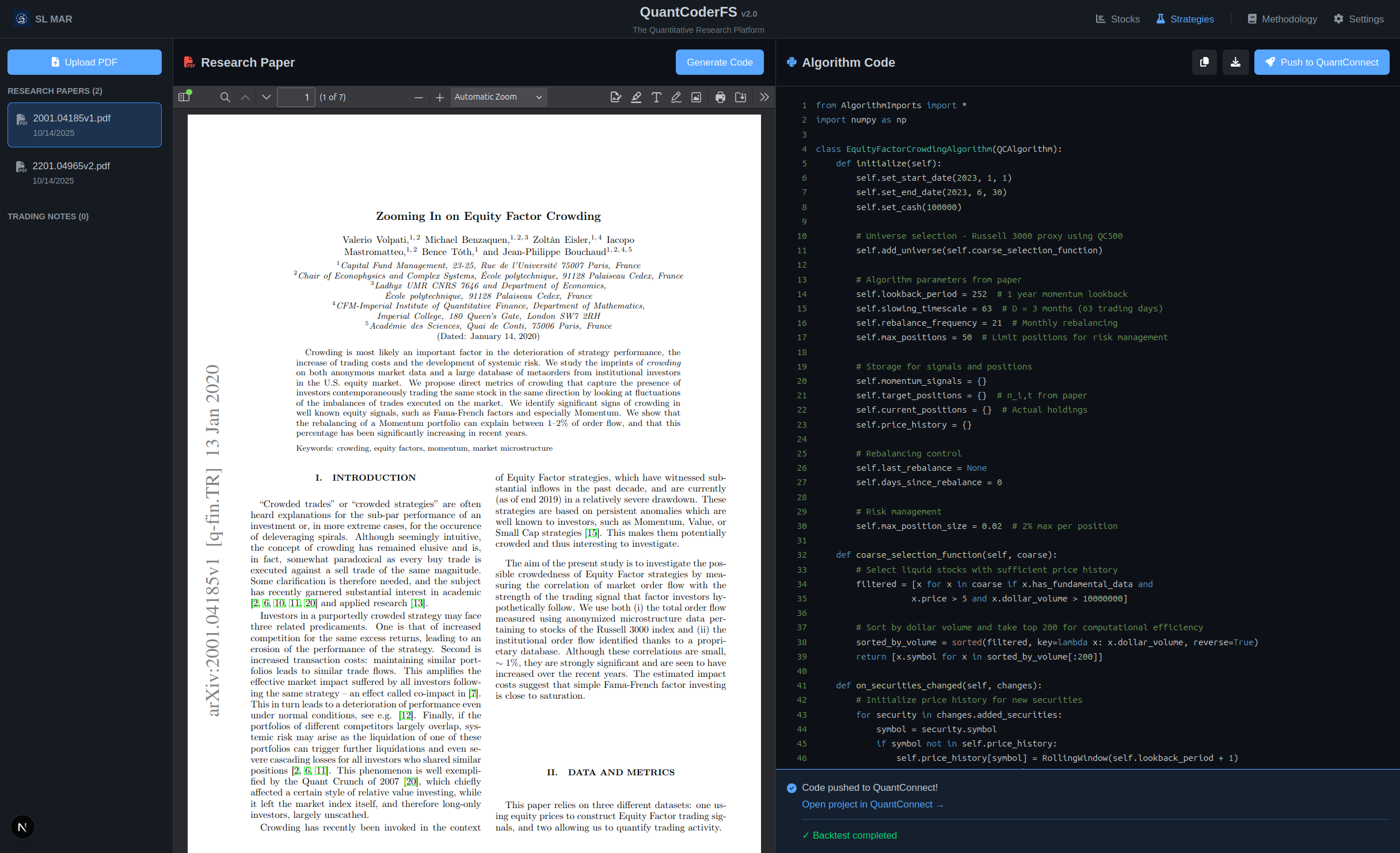Expand more PDF tools with the double chevron
The height and width of the screenshot is (853, 1400).
coord(764,97)
